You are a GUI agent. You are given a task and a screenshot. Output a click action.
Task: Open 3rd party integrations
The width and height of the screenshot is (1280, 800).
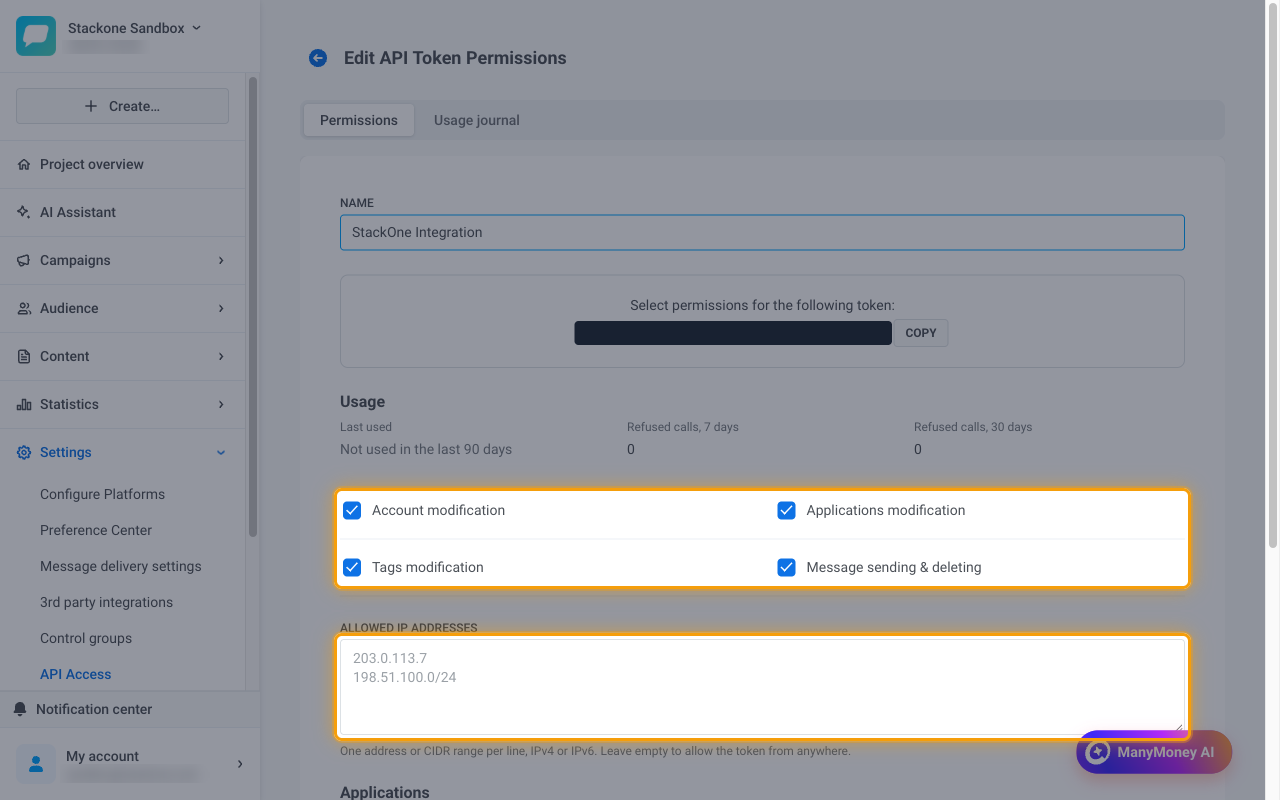click(x=106, y=602)
